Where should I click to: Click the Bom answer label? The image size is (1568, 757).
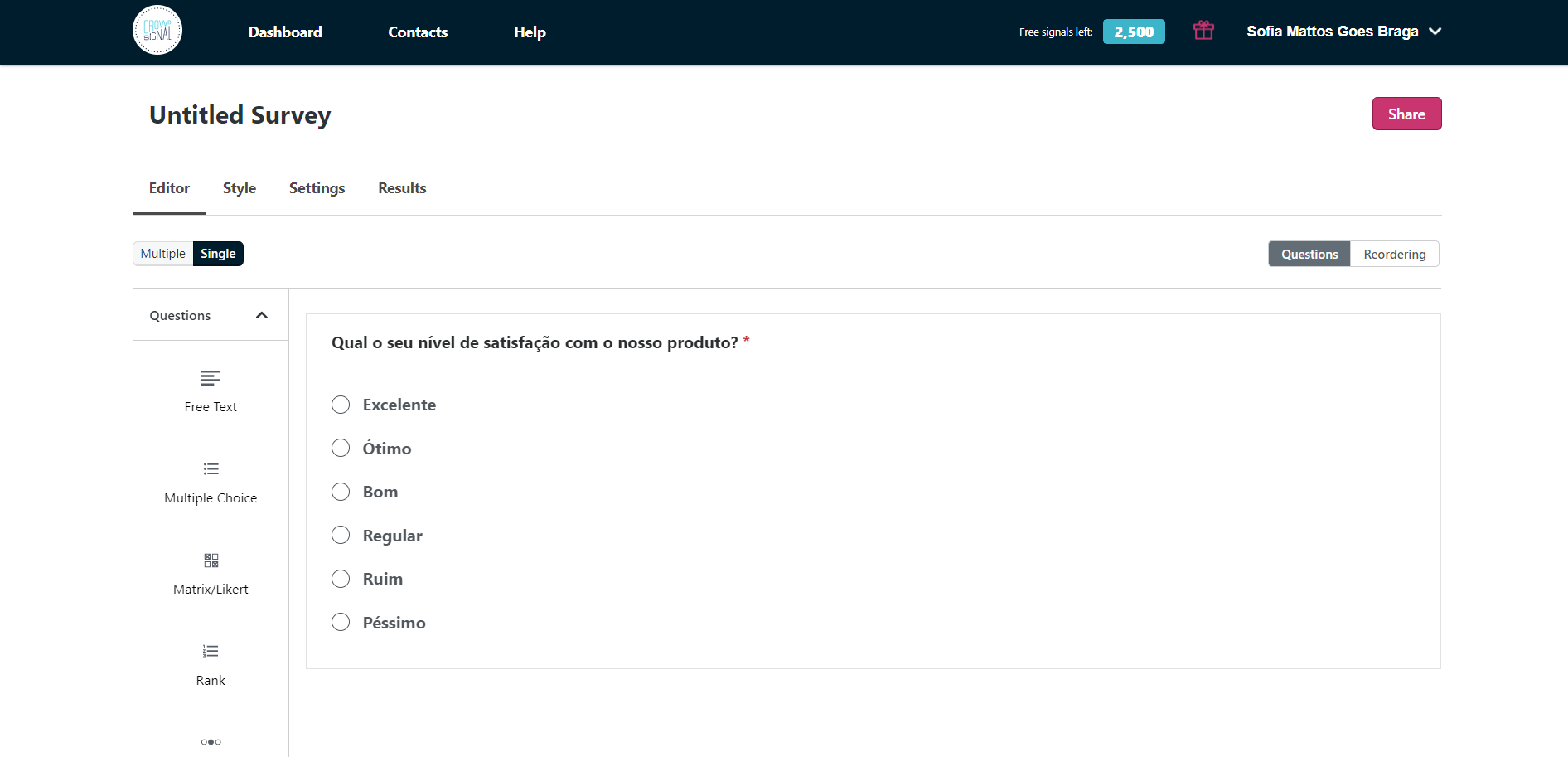pyautogui.click(x=380, y=492)
